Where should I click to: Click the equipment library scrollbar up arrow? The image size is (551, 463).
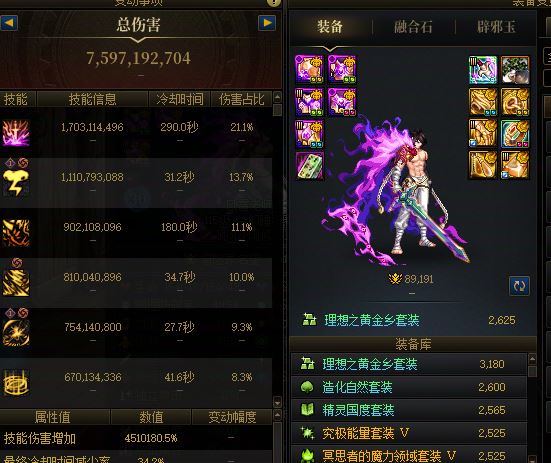[x=532, y=359]
